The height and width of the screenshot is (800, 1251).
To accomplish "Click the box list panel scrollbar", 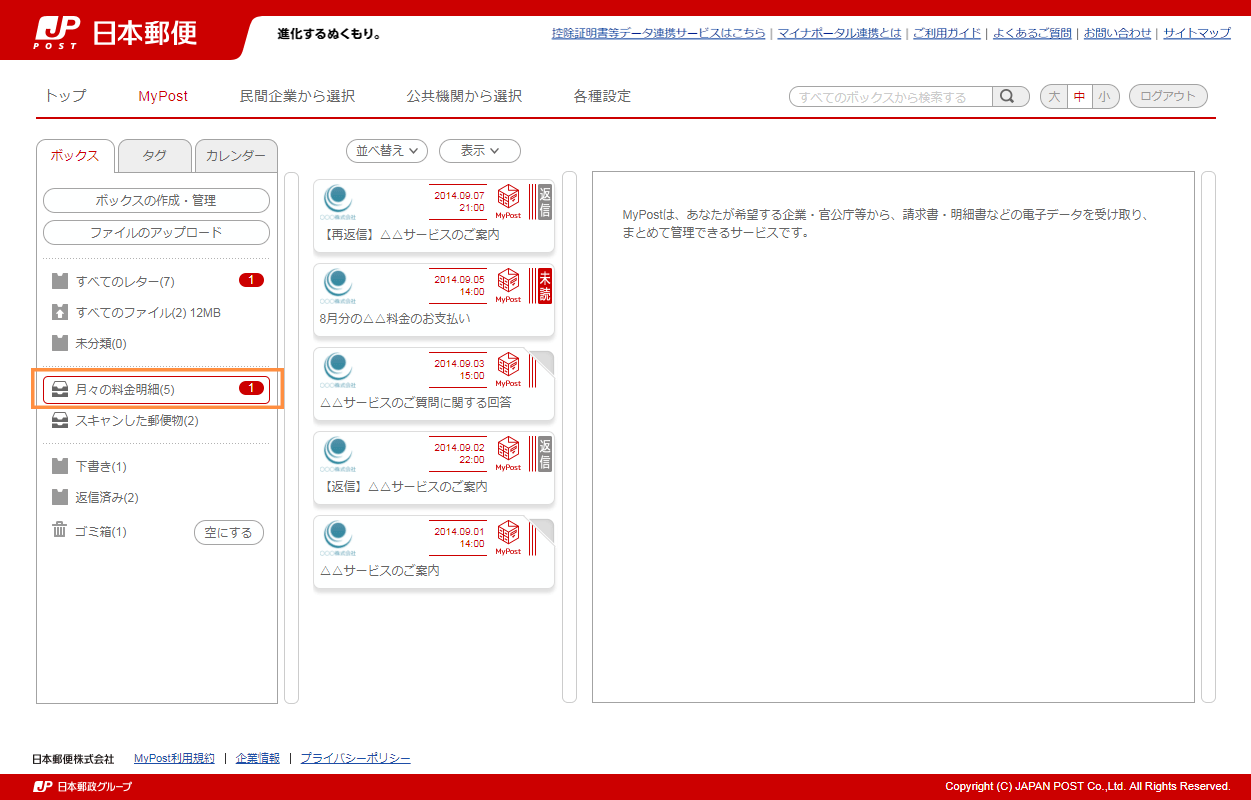I will click(x=292, y=438).
